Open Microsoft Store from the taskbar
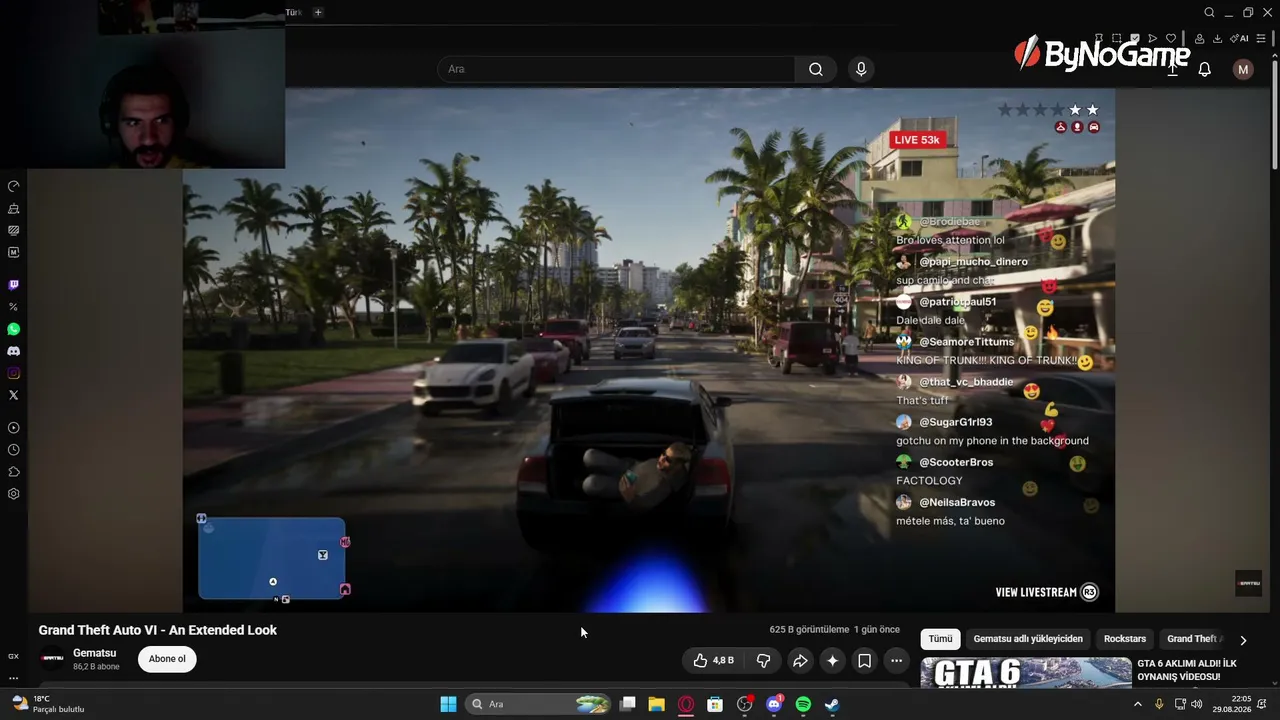The height and width of the screenshot is (720, 1280). (715, 704)
